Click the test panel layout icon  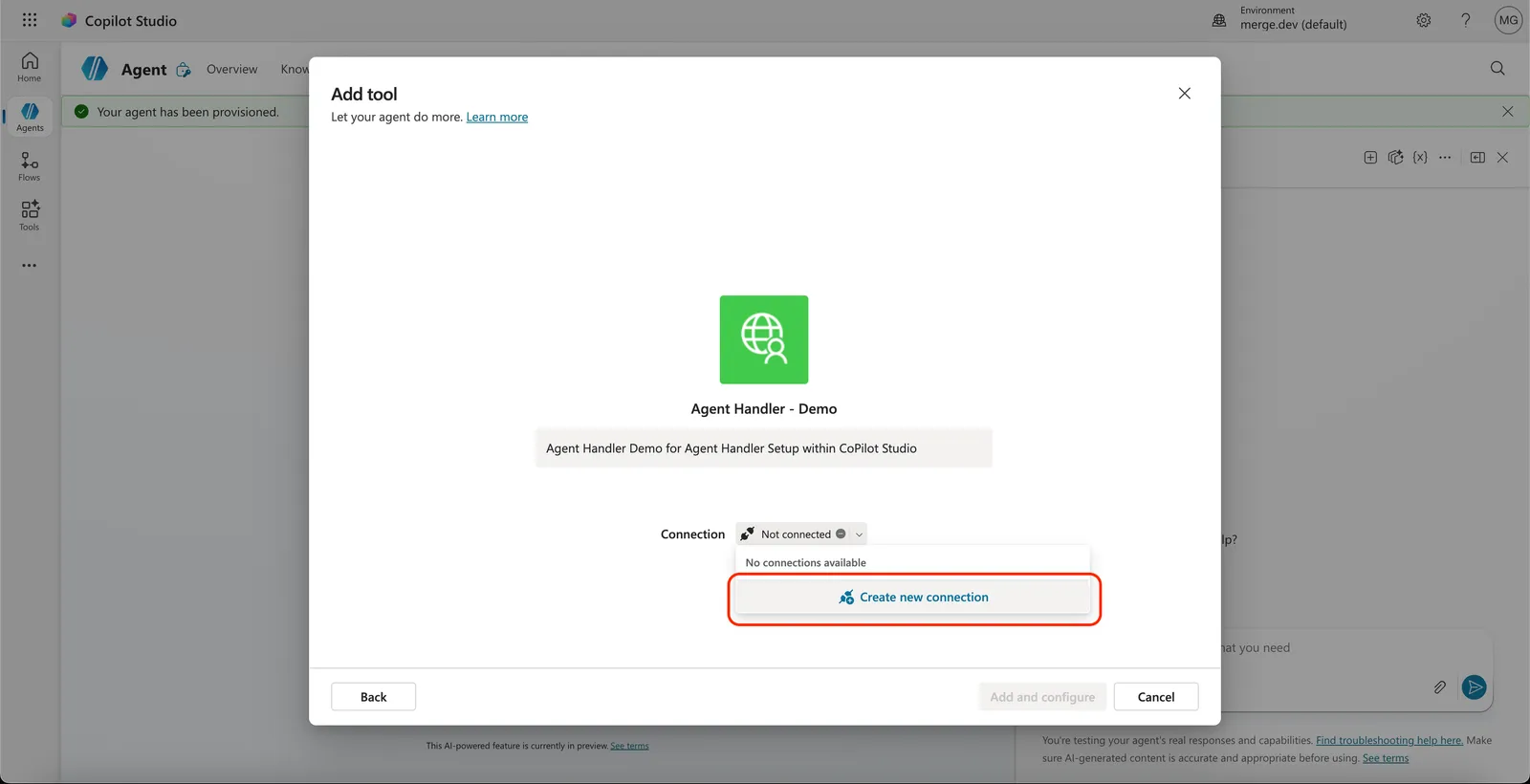click(1477, 157)
